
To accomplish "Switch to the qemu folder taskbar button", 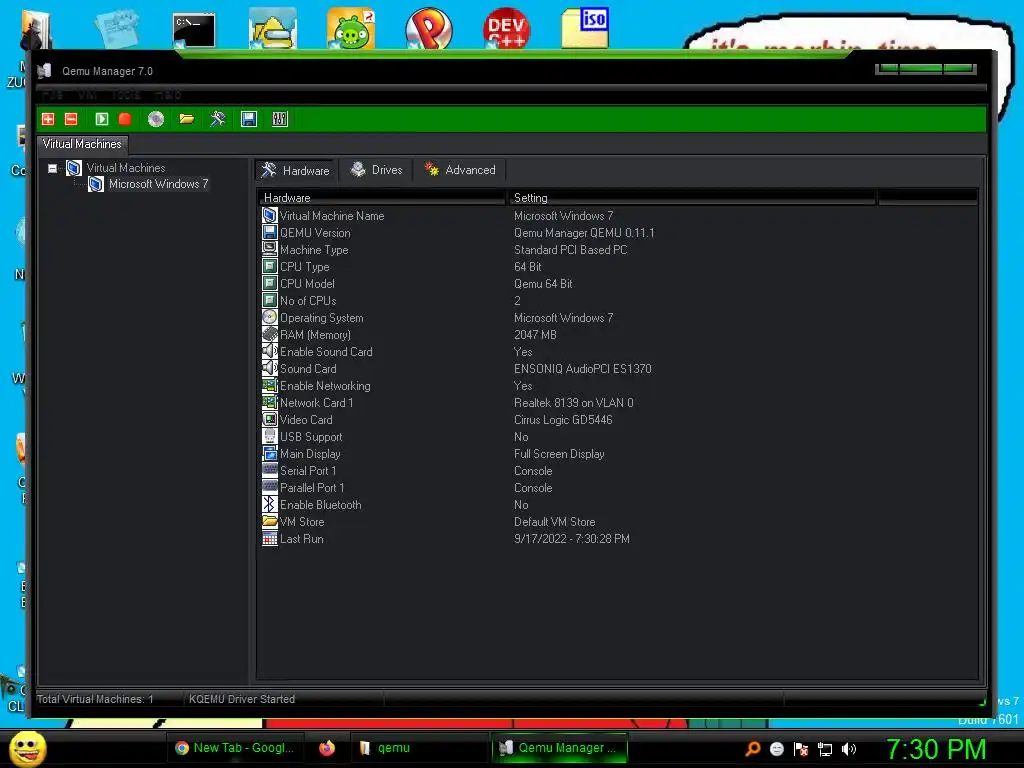I will pyautogui.click(x=418, y=748).
